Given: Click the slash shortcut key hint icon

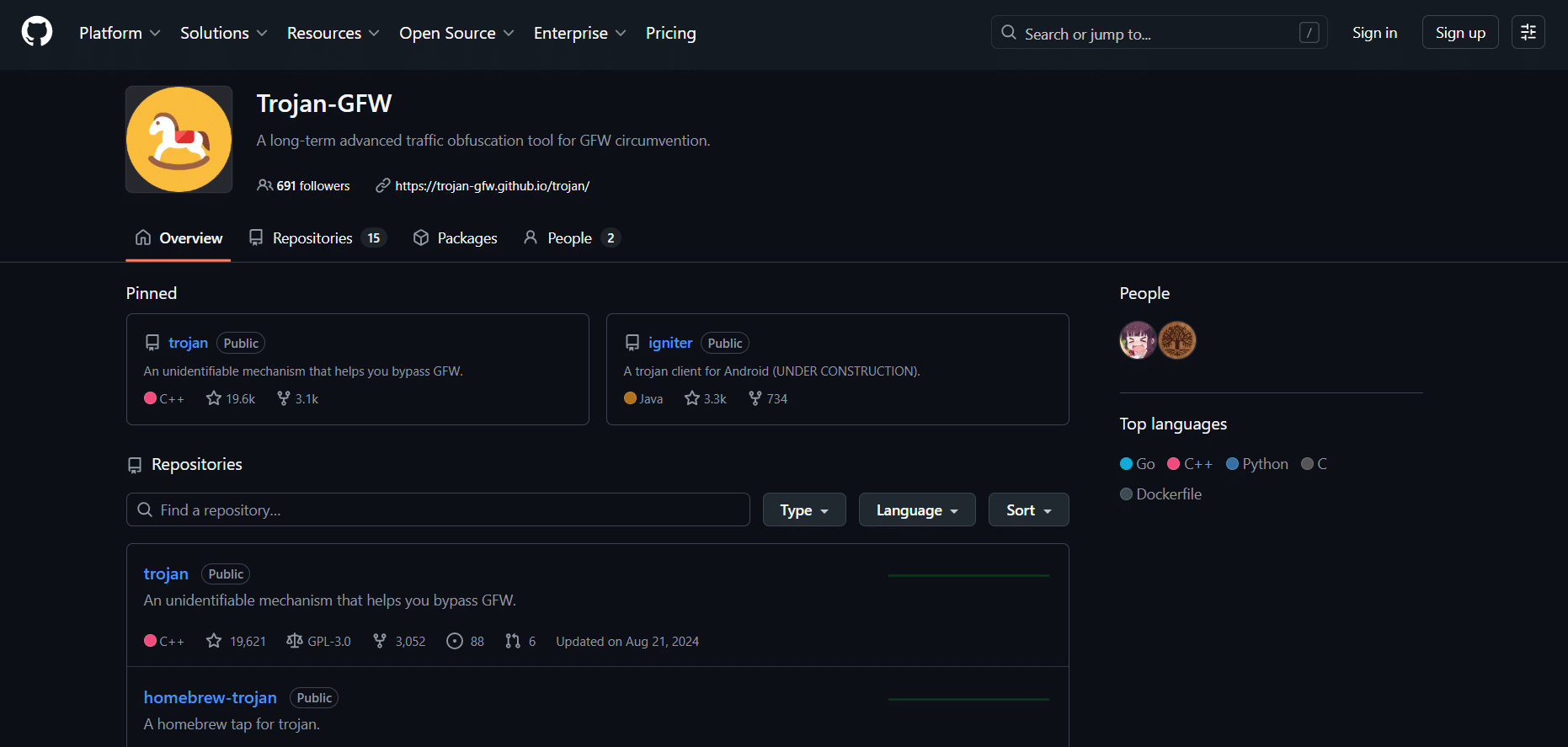Looking at the screenshot, I should pos(1309,33).
